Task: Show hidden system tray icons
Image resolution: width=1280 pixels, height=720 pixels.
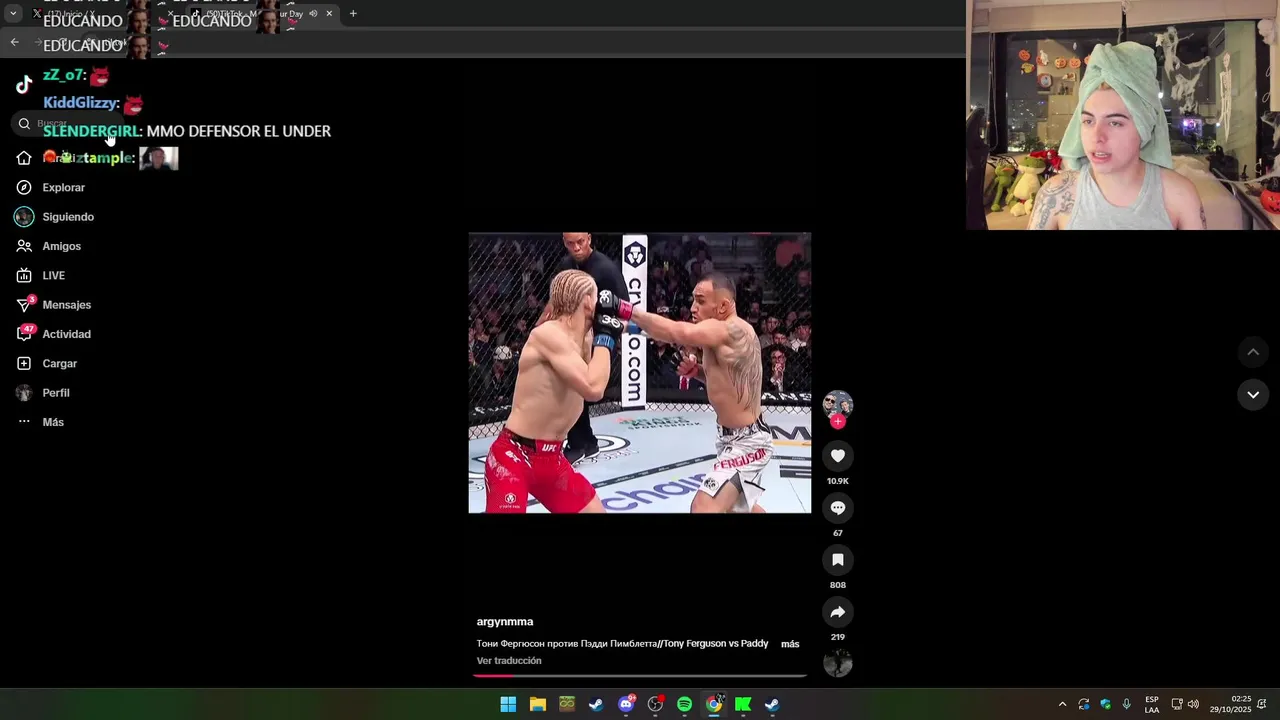Action: 1062,704
